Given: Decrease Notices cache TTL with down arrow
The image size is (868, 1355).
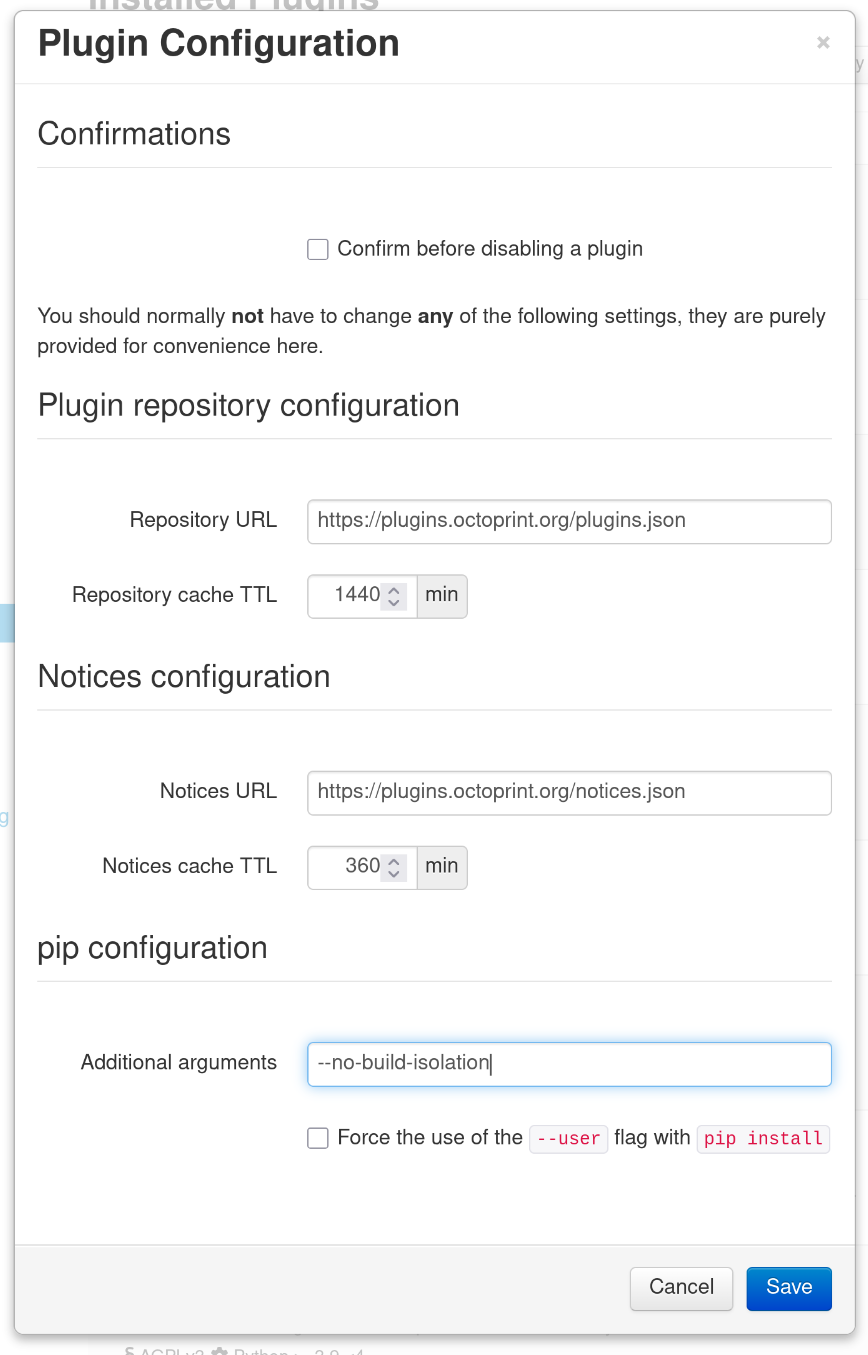Looking at the screenshot, I should 394,873.
